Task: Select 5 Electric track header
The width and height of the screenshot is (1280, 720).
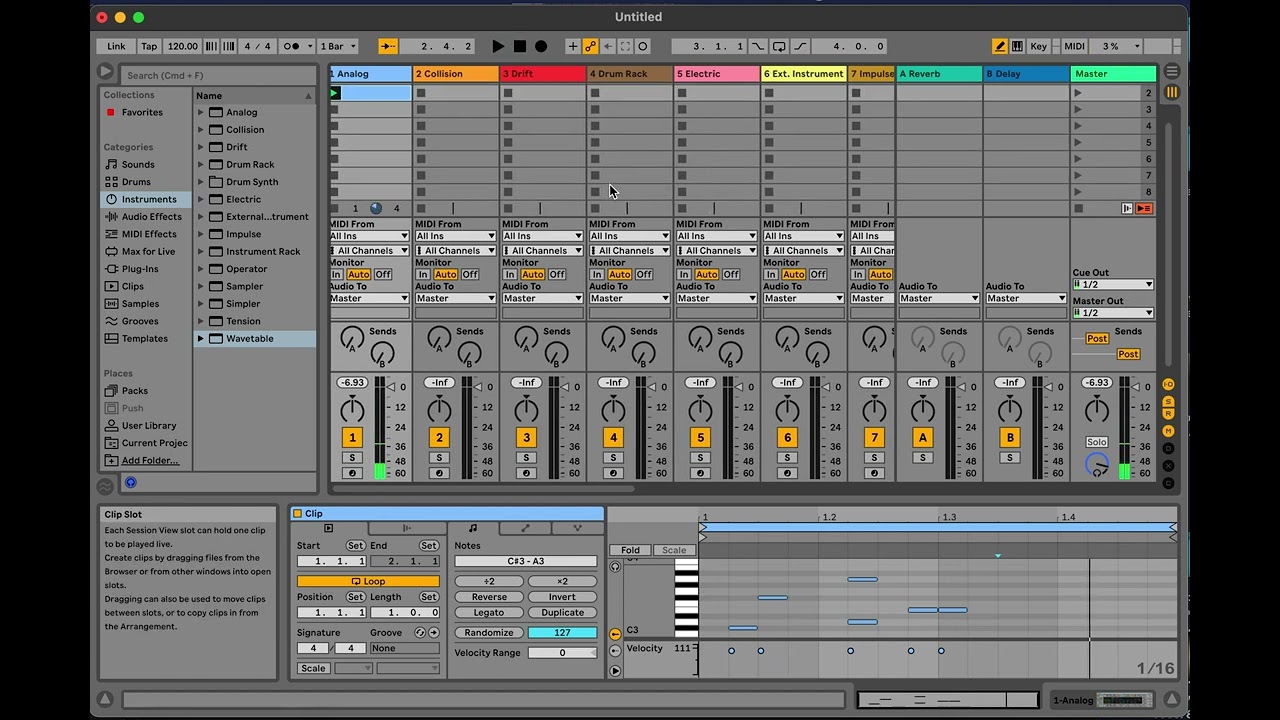Action: (717, 73)
